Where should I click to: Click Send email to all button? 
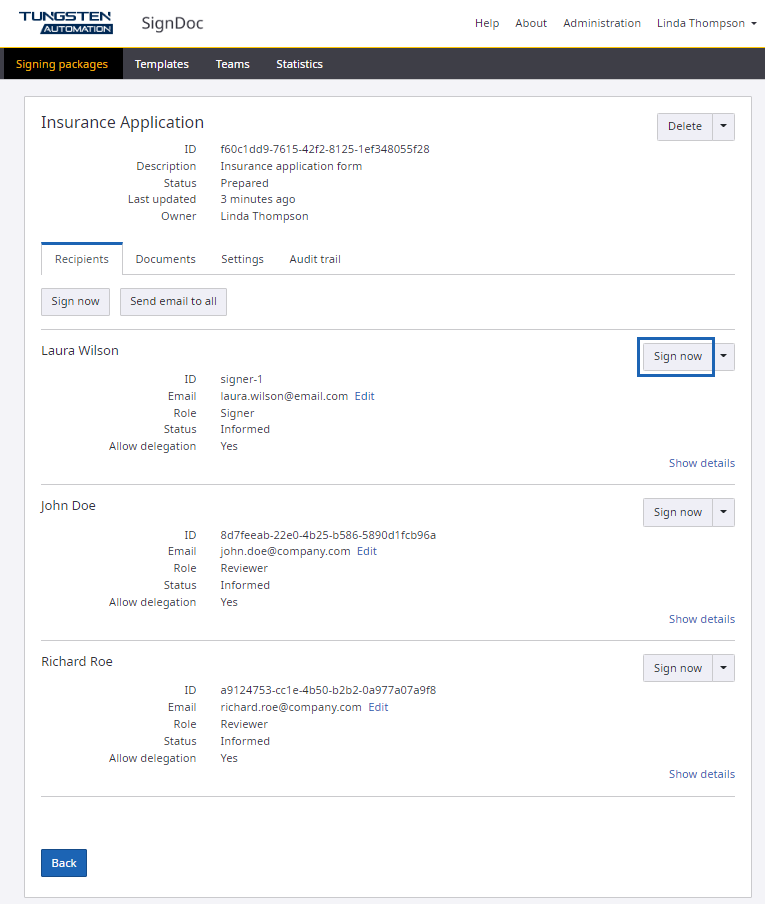click(x=173, y=301)
